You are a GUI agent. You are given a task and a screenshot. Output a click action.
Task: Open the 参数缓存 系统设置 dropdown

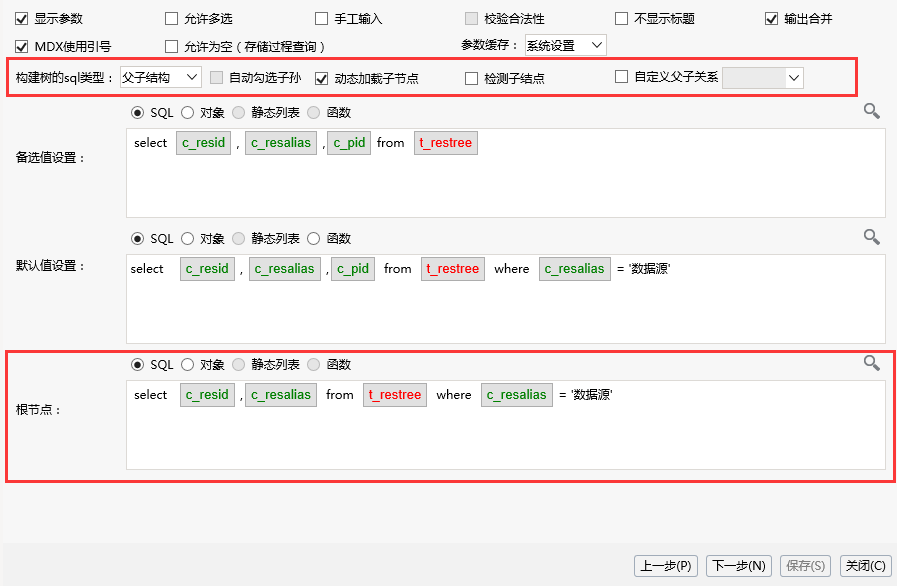click(x=565, y=45)
